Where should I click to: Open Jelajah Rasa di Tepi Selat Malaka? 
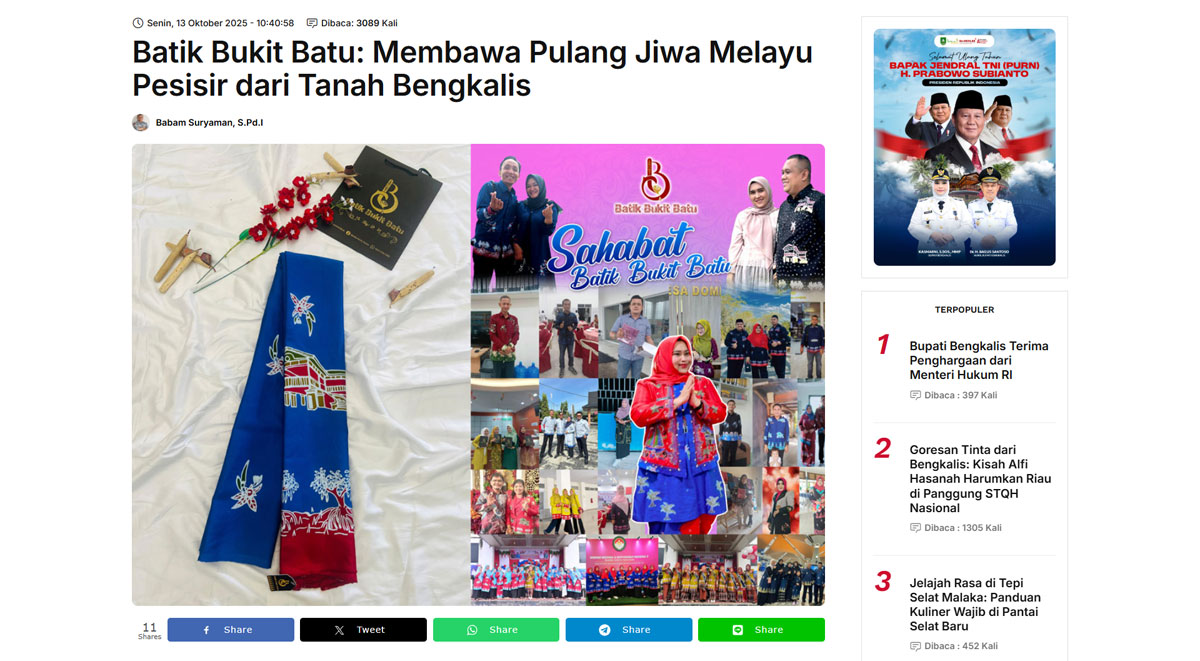click(x=975, y=605)
